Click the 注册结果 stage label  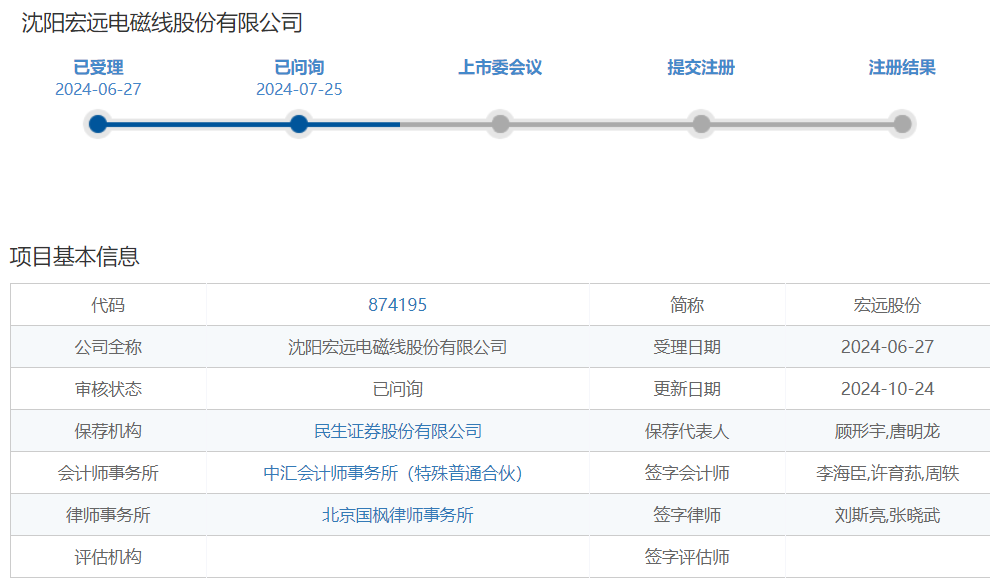902,68
